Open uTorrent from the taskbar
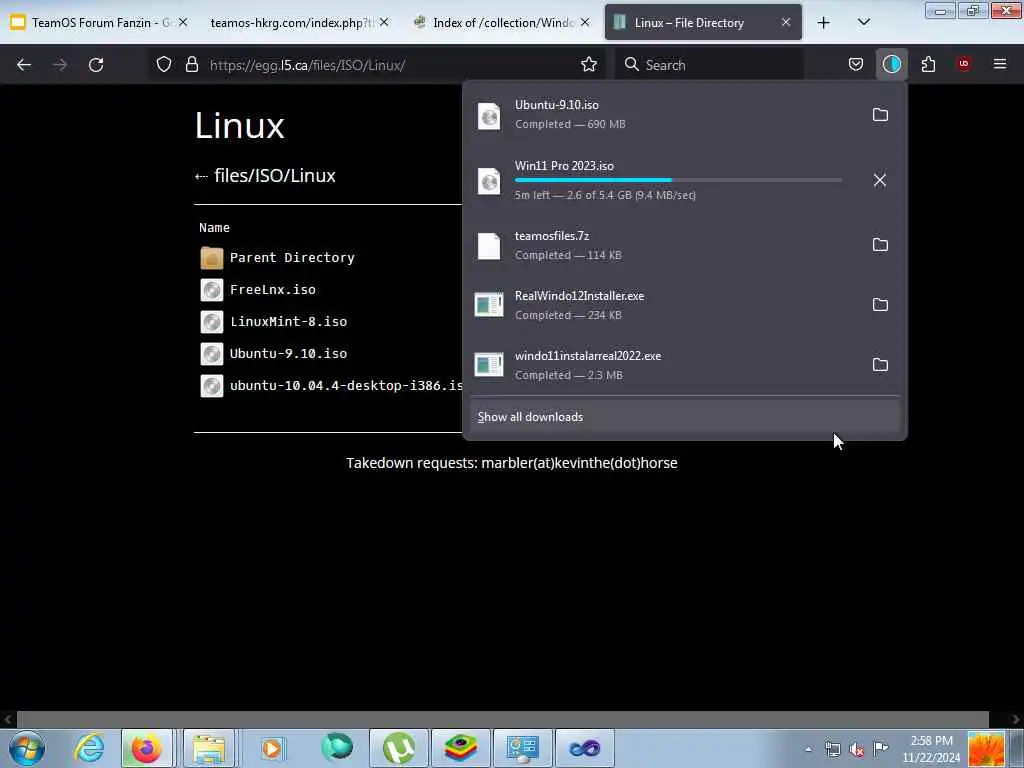 (x=399, y=748)
